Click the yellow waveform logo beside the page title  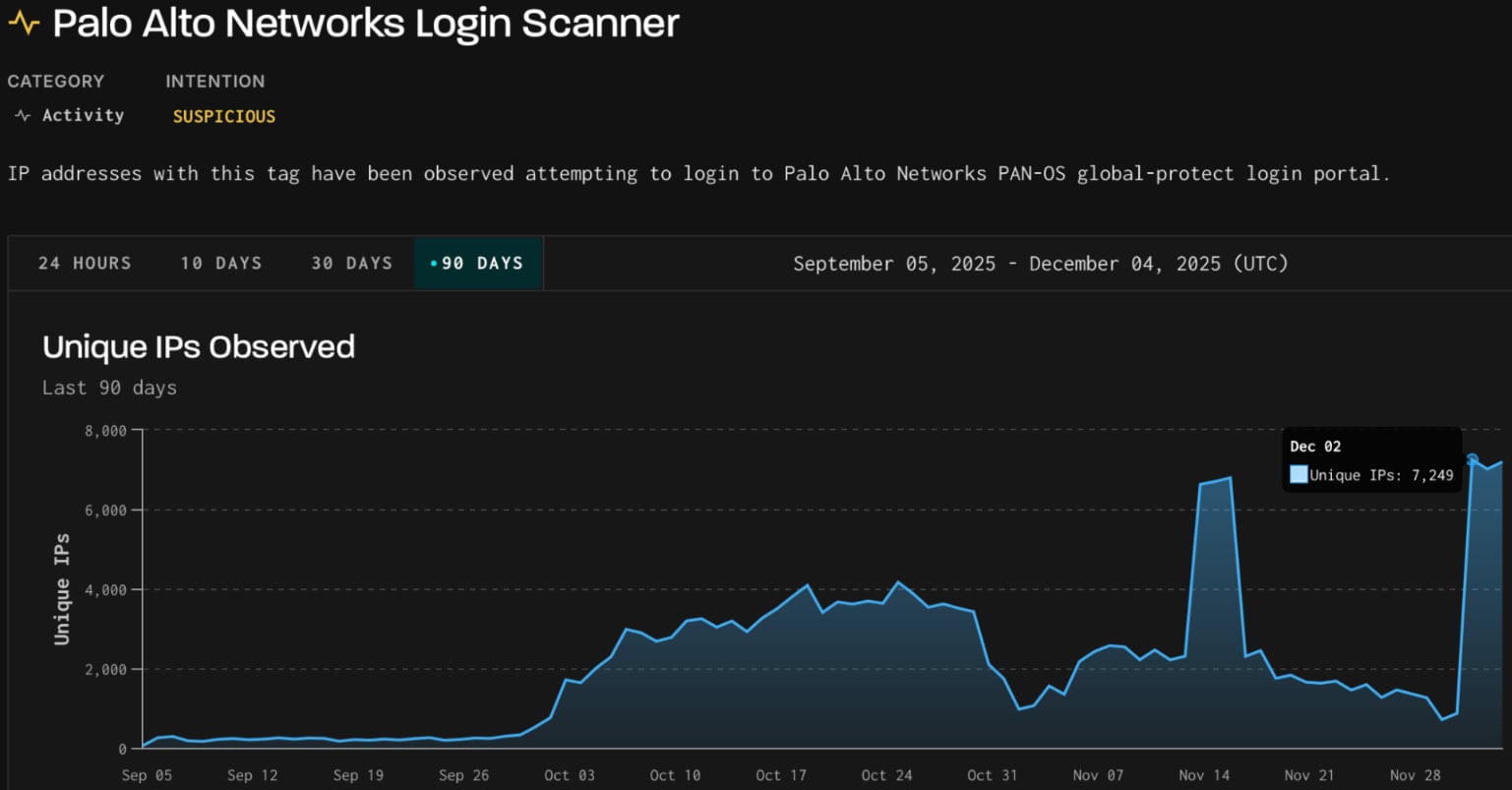(x=24, y=22)
